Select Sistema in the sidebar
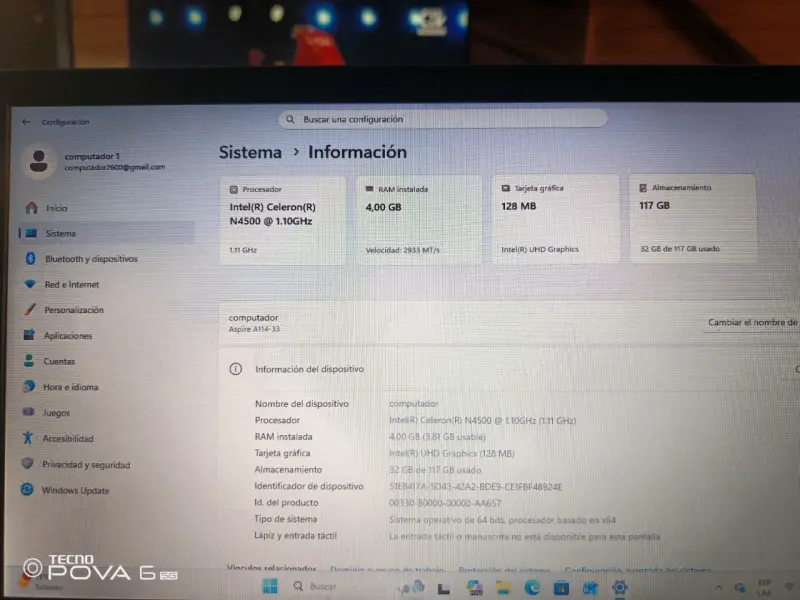The width and height of the screenshot is (800, 600). (x=106, y=234)
